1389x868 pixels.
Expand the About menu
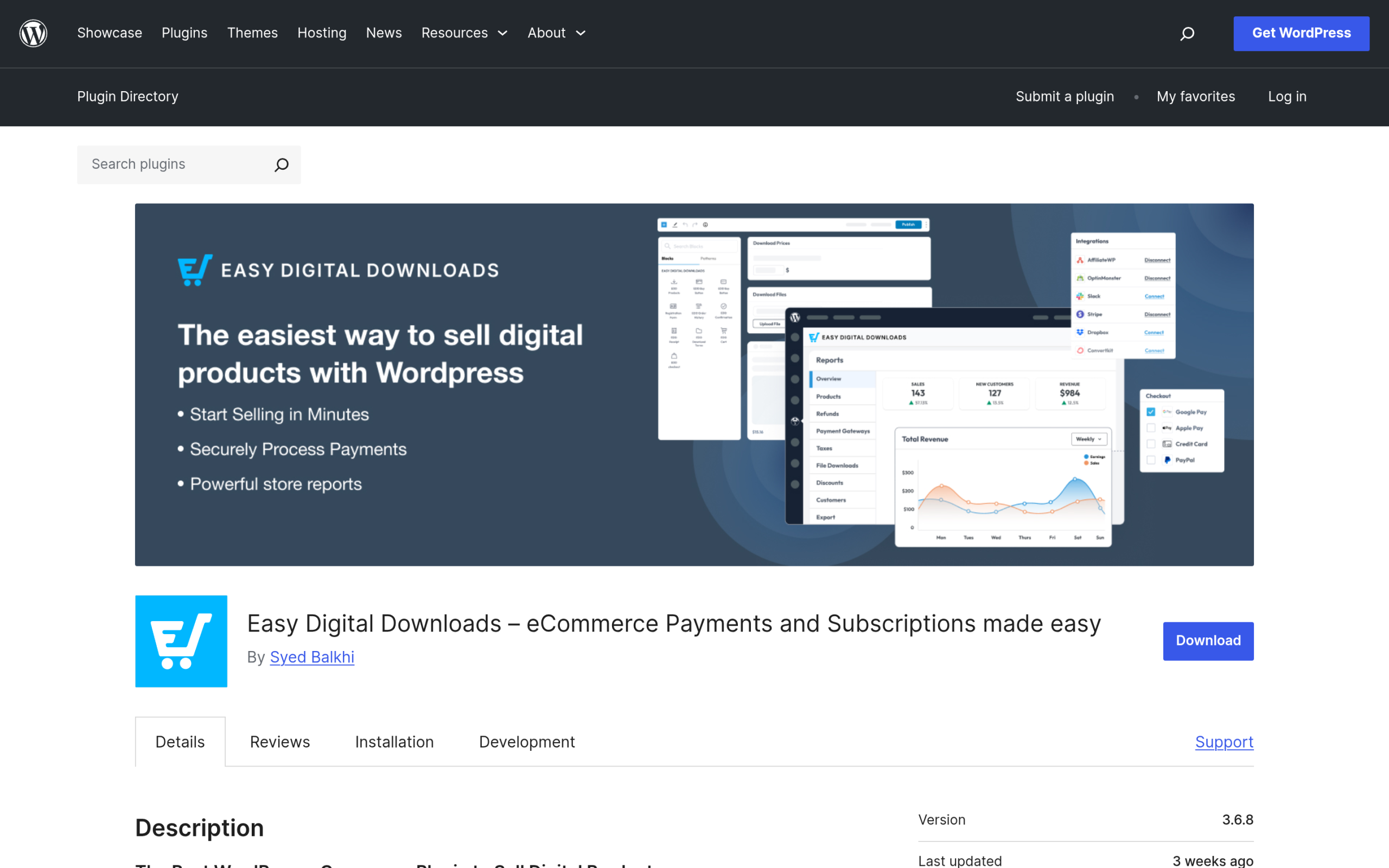(557, 33)
